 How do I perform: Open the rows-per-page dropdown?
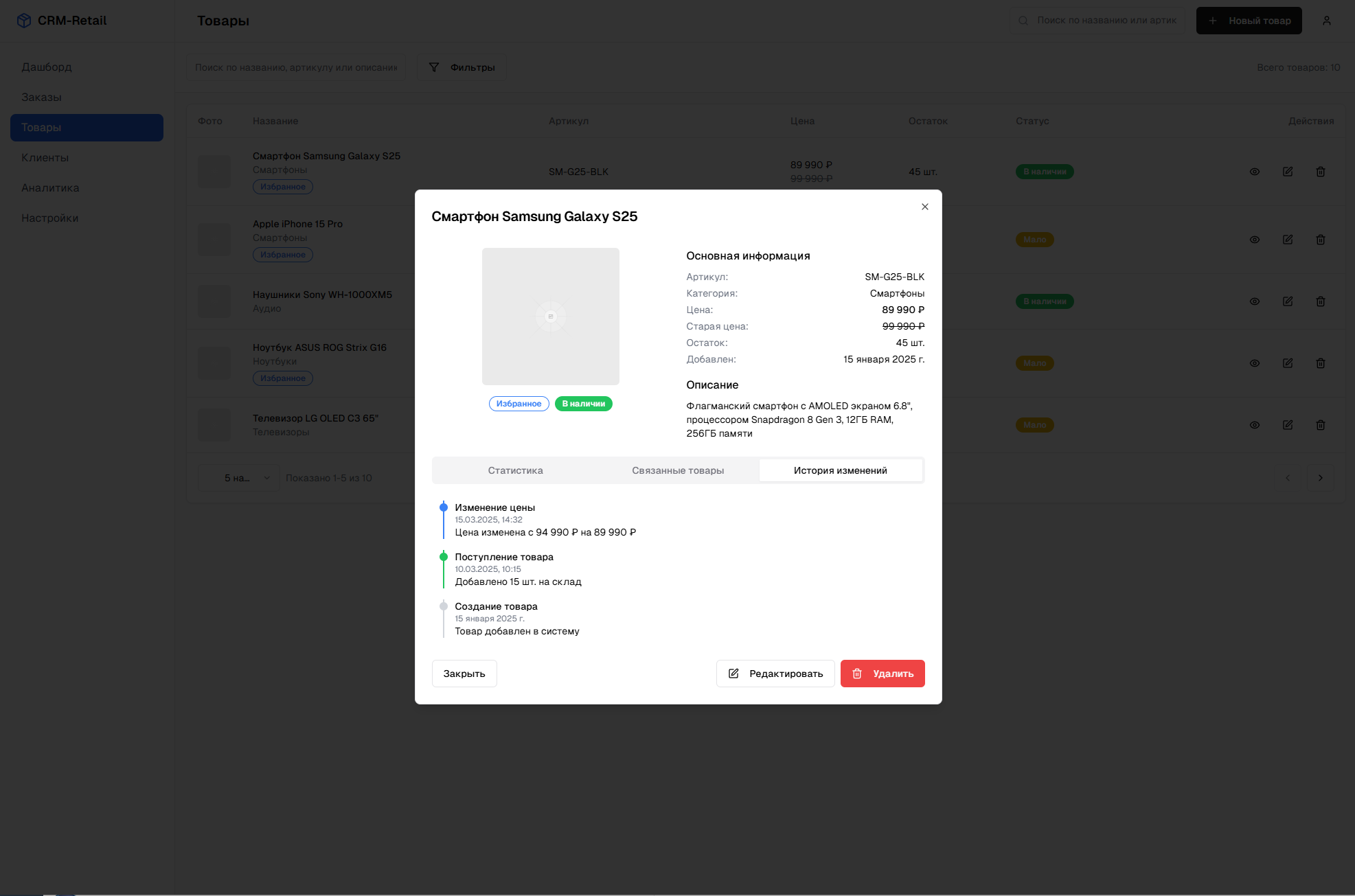[x=238, y=478]
